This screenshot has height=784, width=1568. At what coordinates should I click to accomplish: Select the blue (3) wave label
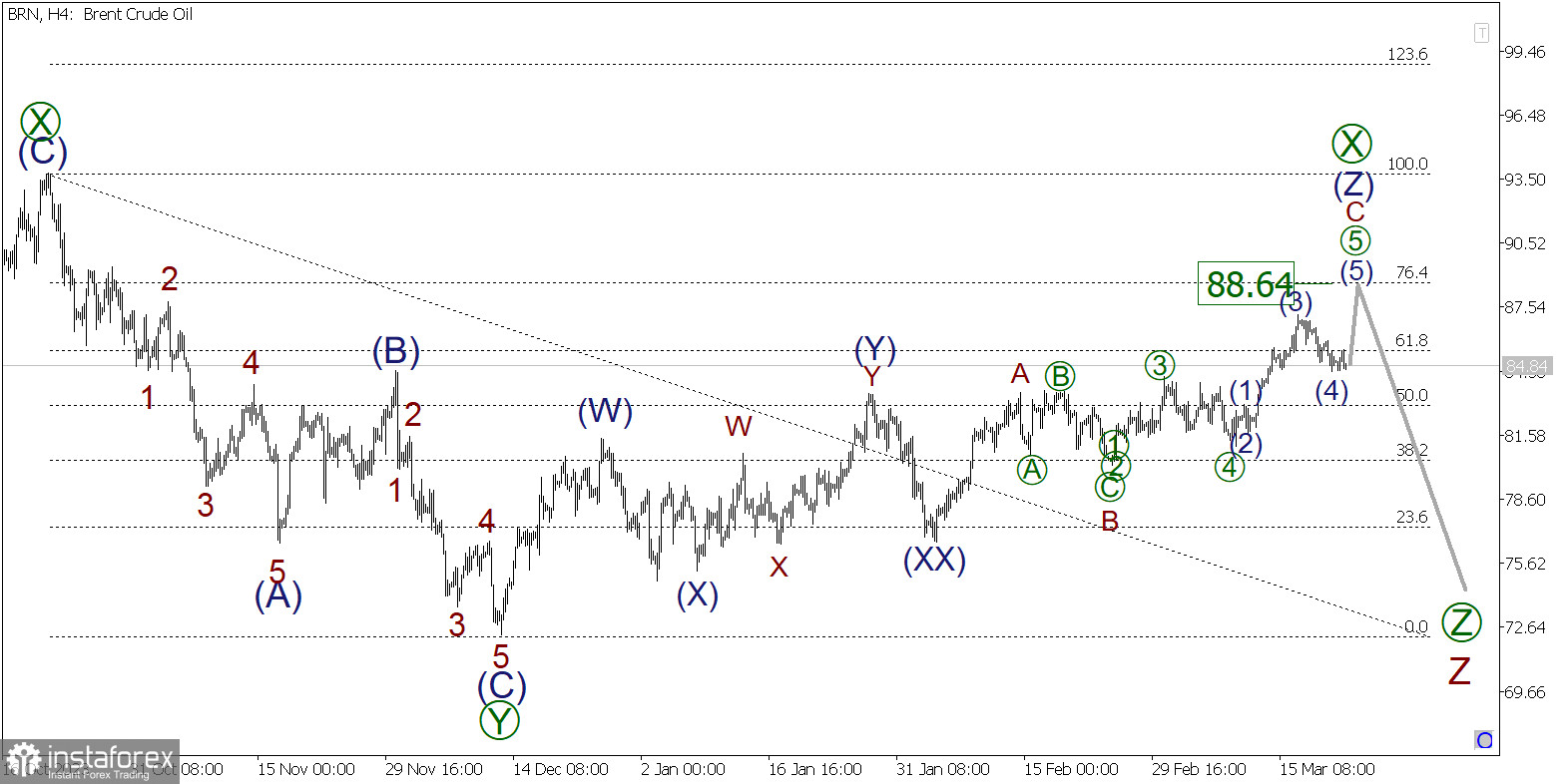[x=1296, y=301]
